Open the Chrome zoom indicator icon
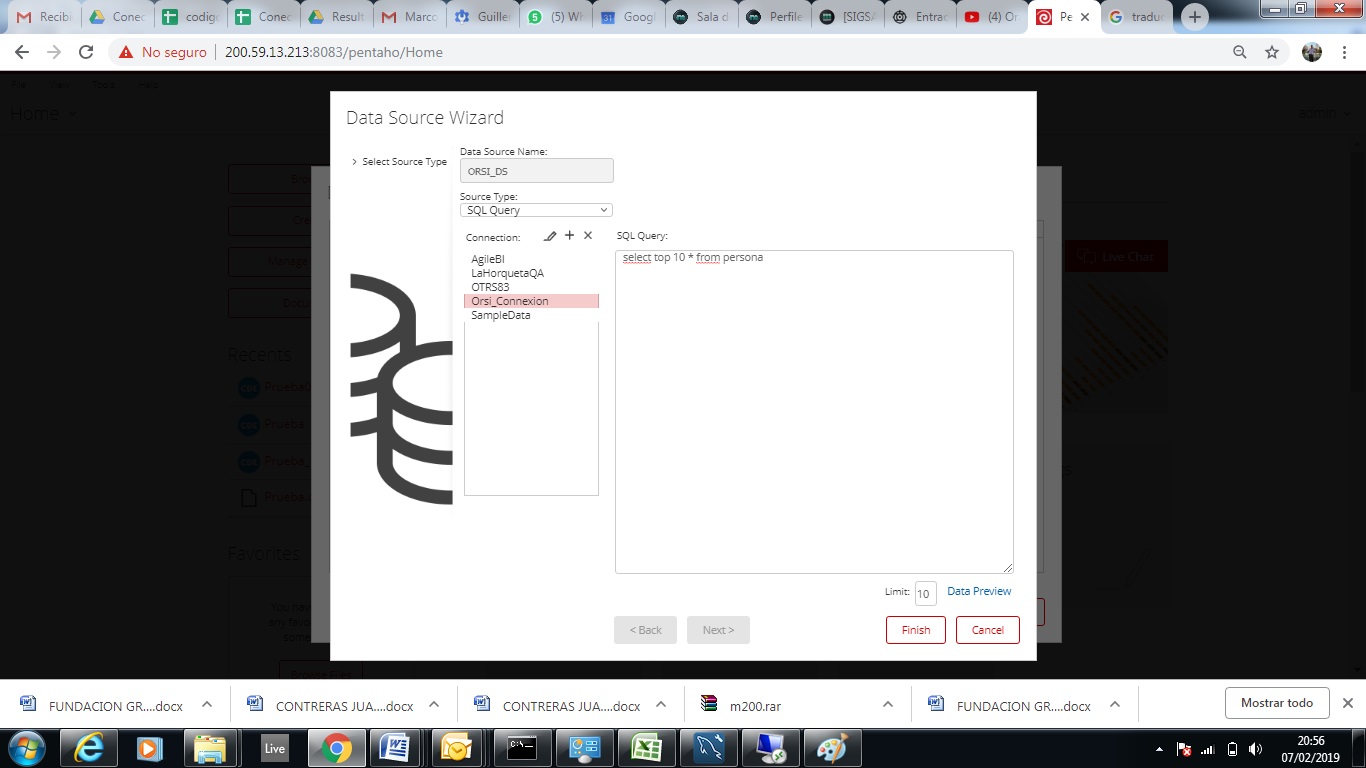This screenshot has height=768, width=1366. [1240, 52]
